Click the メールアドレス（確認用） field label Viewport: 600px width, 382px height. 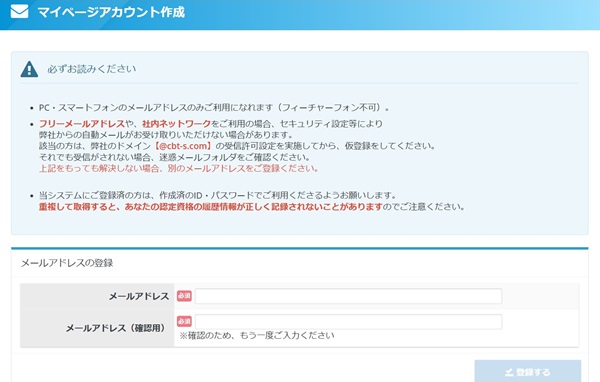[x=116, y=328]
